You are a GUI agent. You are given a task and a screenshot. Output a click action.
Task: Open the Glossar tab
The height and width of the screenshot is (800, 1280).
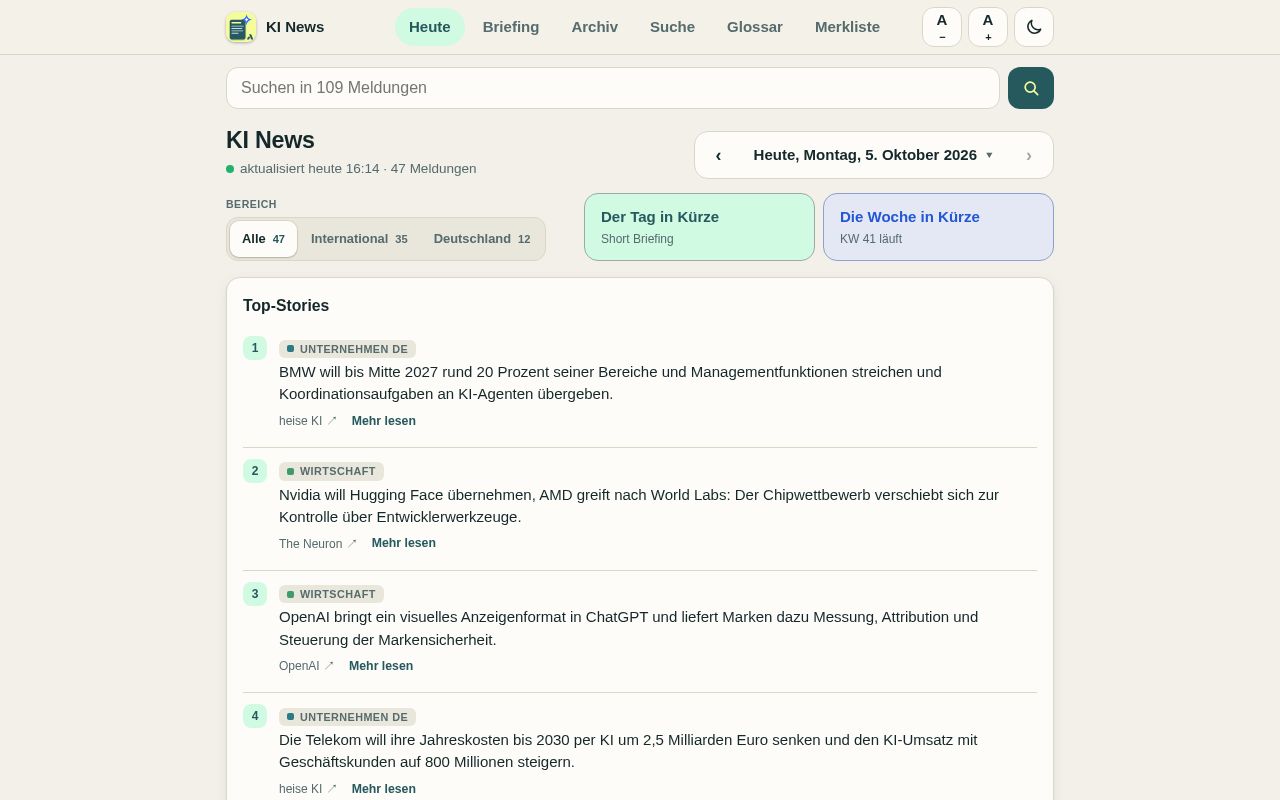click(755, 27)
